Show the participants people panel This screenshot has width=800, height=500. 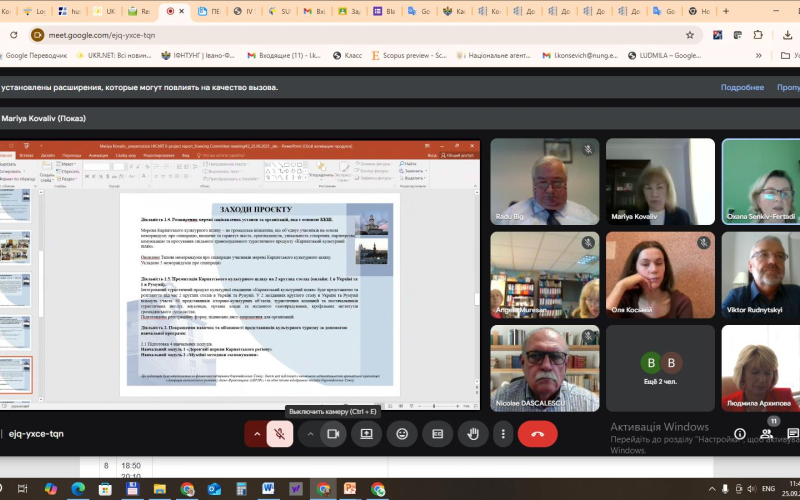(767, 434)
